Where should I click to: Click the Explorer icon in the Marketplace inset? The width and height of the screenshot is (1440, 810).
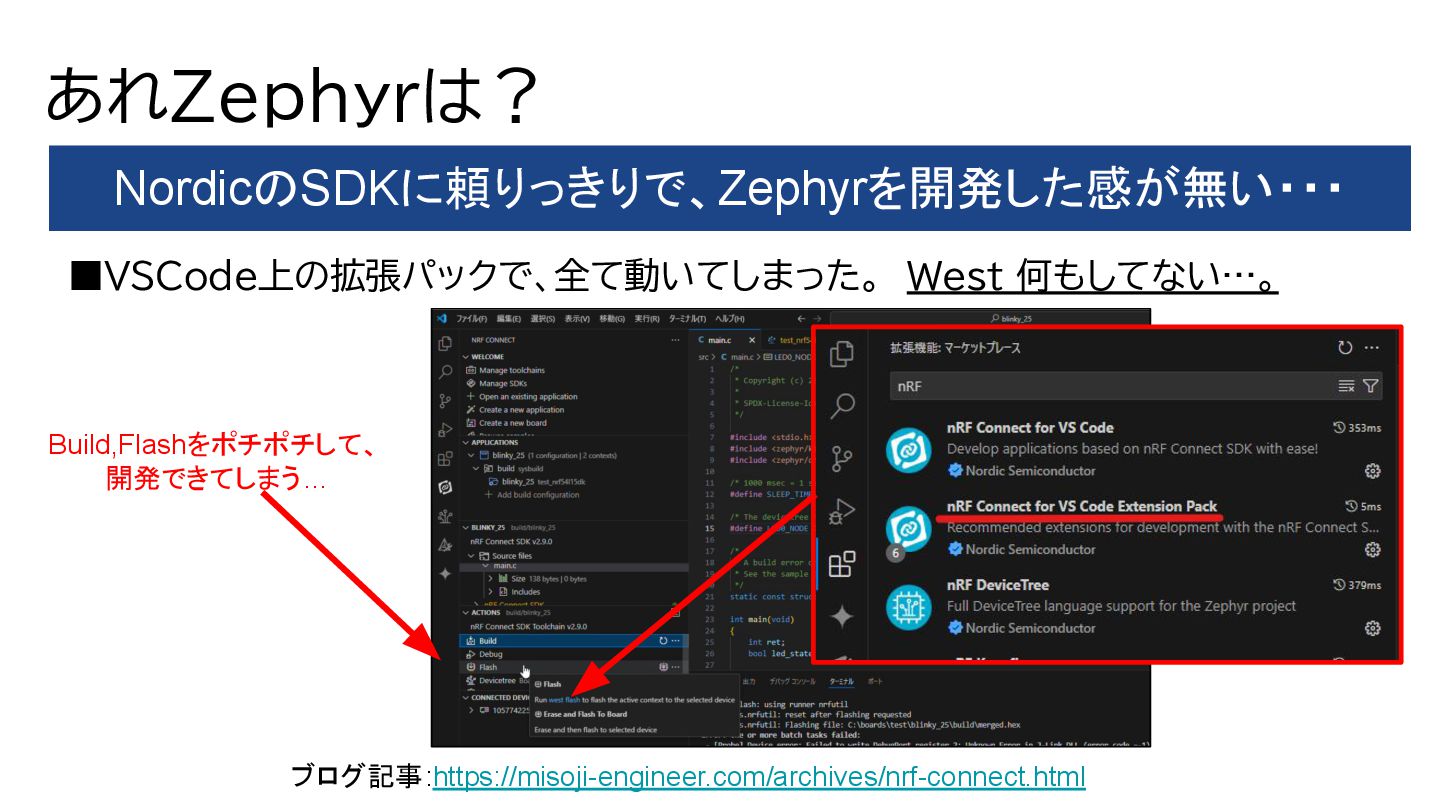tap(843, 352)
